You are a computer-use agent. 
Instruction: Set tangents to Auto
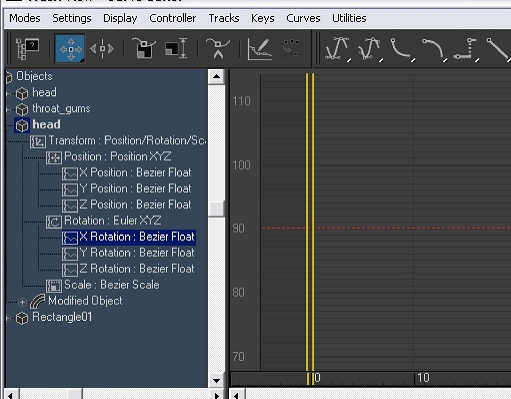point(338,49)
